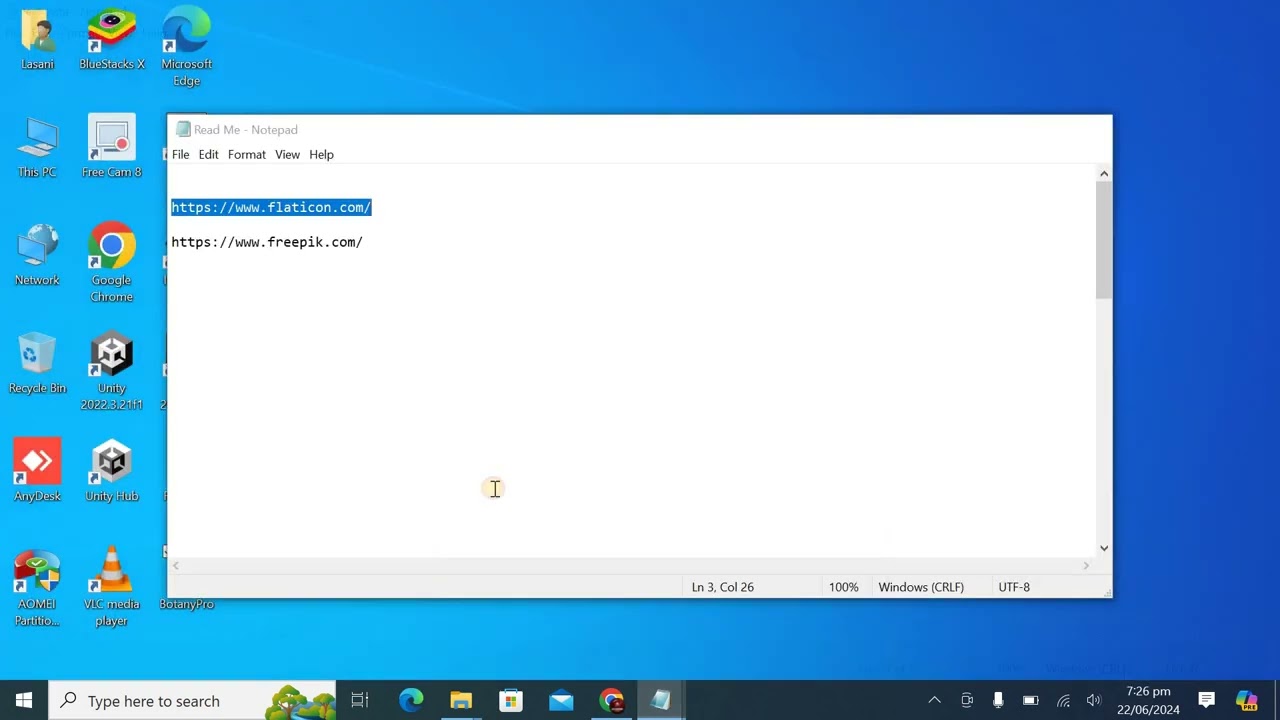Image resolution: width=1280 pixels, height=720 pixels.
Task: Open the Meet Now tray icon
Action: pyautogui.click(x=967, y=700)
